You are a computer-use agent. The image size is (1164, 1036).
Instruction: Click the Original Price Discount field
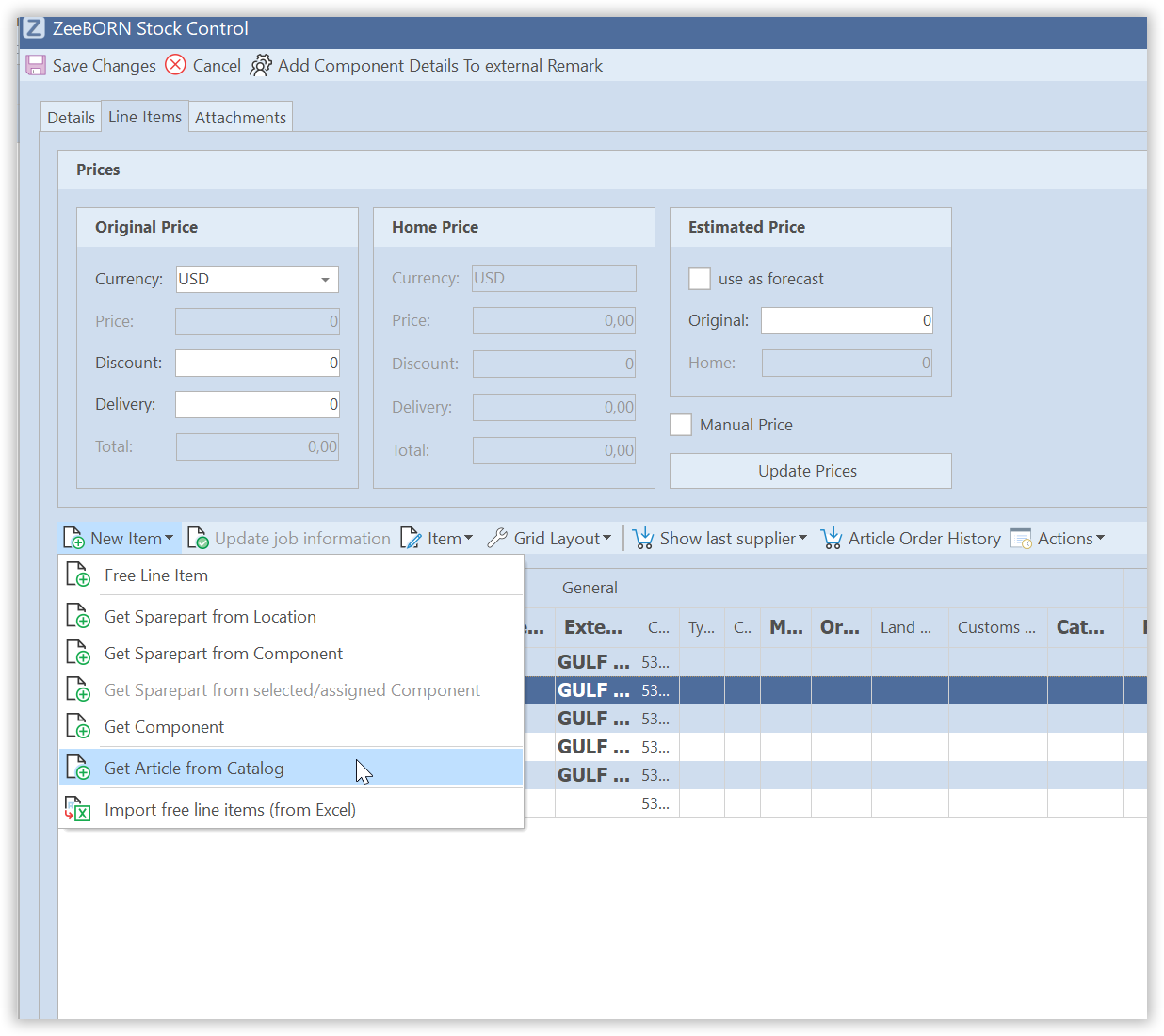(257, 363)
